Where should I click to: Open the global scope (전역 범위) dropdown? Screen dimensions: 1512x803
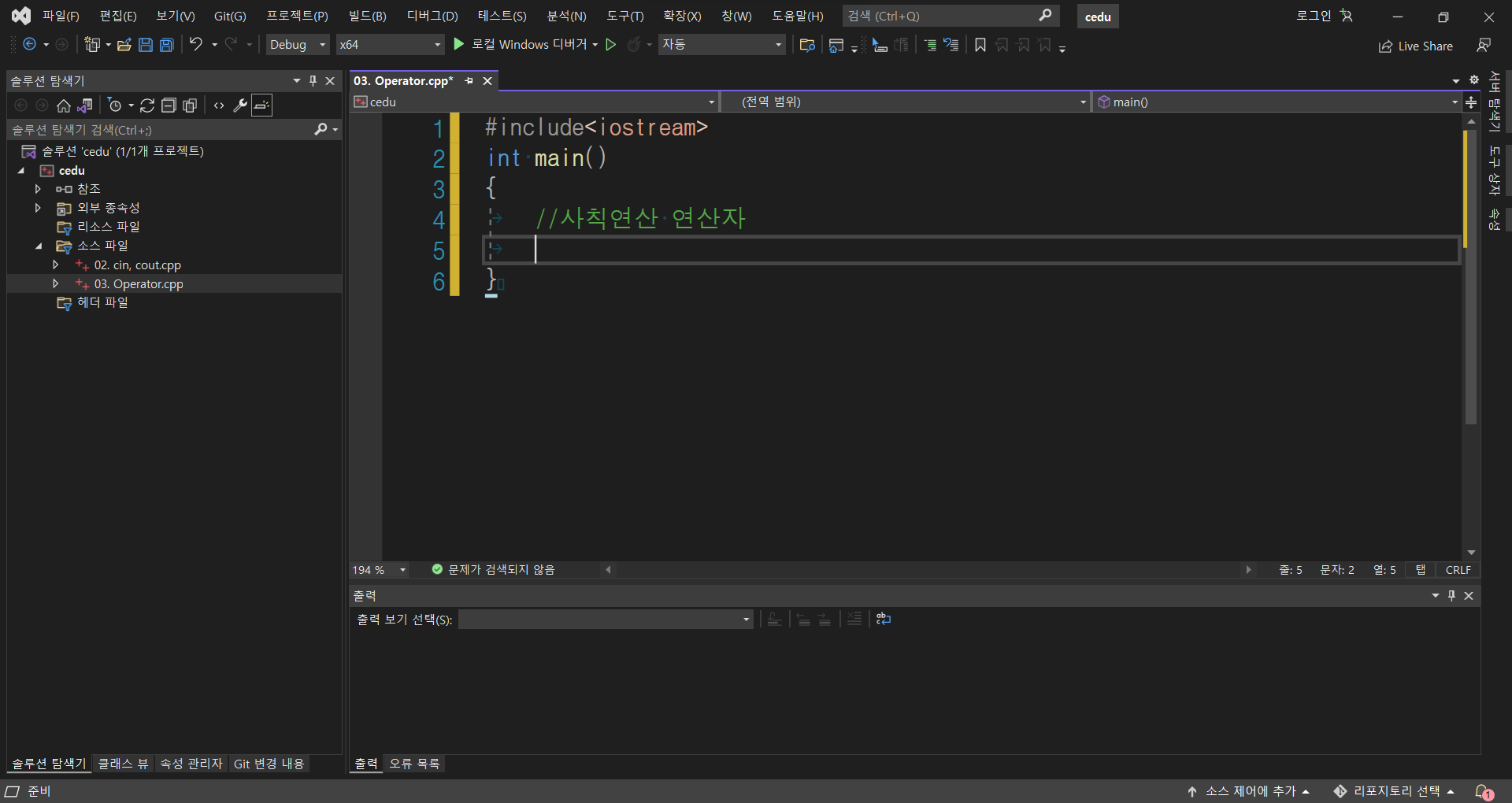click(x=906, y=102)
